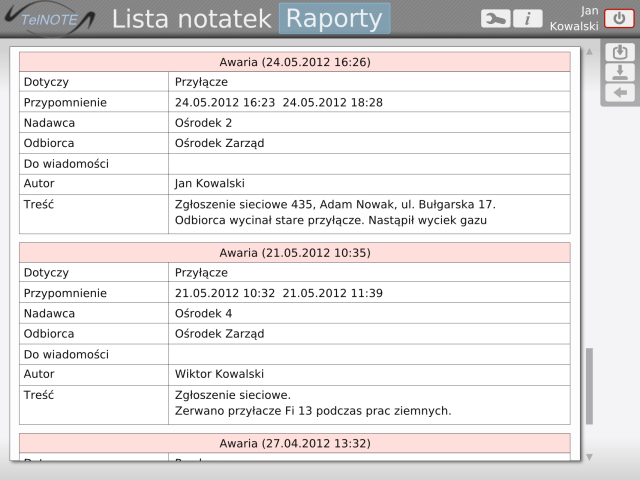Click text 'Zerwano przyłacze Fi 13'
This screenshot has height=480, width=640.
244,411
